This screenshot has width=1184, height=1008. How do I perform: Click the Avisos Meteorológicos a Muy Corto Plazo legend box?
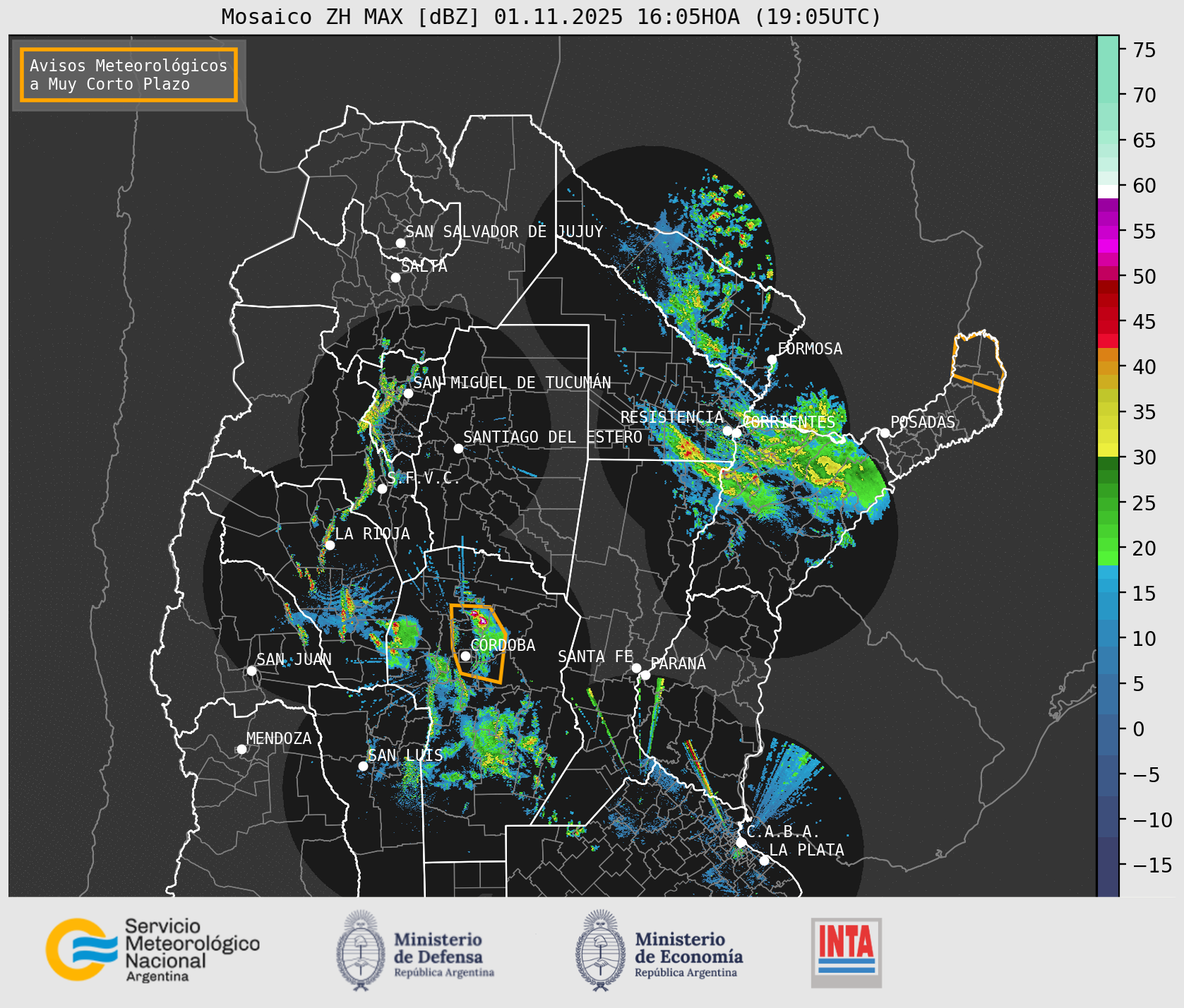(x=128, y=75)
